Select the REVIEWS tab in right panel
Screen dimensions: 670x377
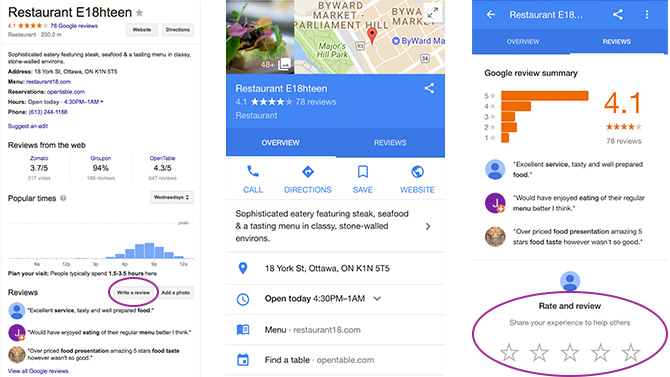[617, 41]
